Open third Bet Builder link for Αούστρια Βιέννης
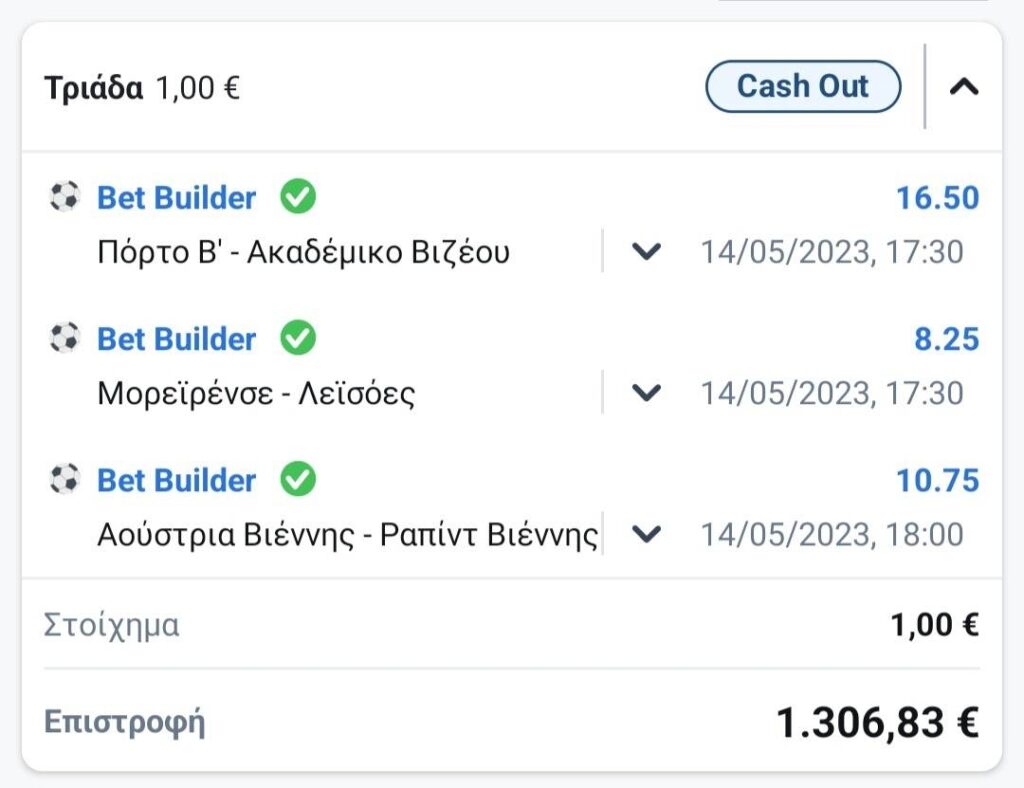Viewport: 1024px width, 788px height. [x=176, y=481]
